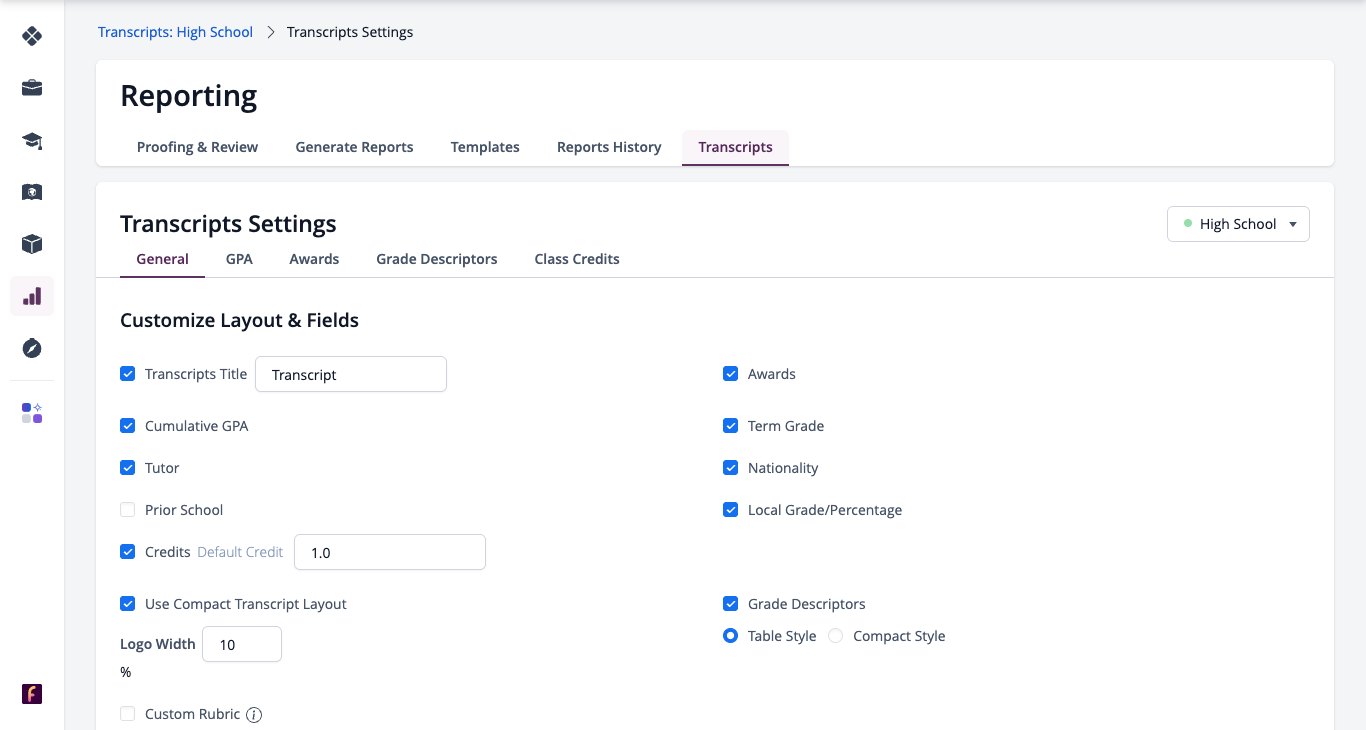1366x730 pixels.
Task: Click the Logo Width input field
Action: coord(242,644)
